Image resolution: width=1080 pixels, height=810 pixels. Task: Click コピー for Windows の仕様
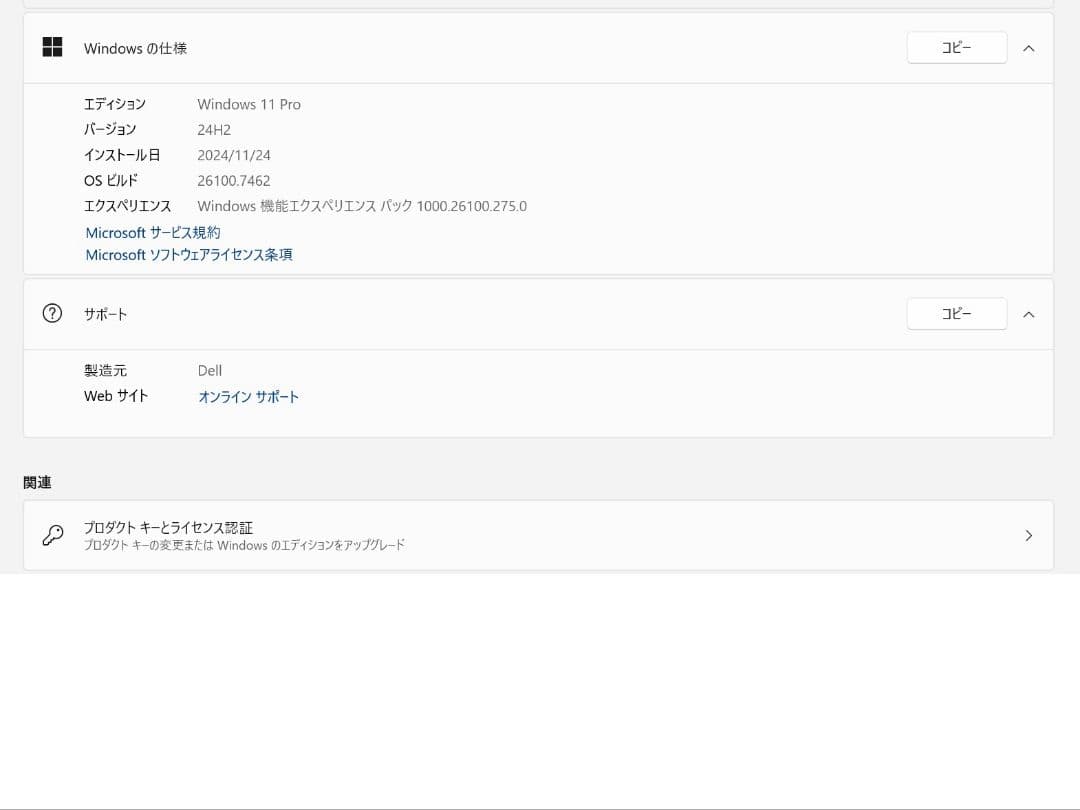click(956, 47)
